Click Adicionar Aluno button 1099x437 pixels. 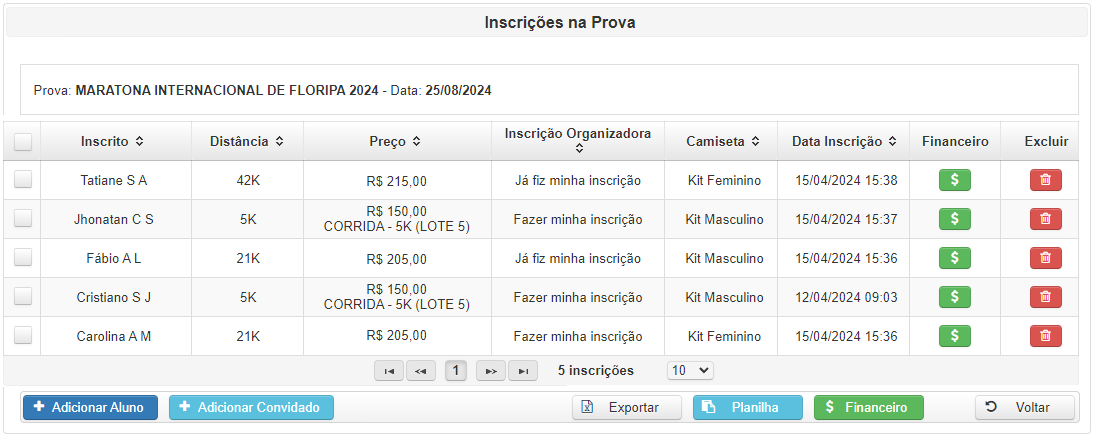(90, 408)
